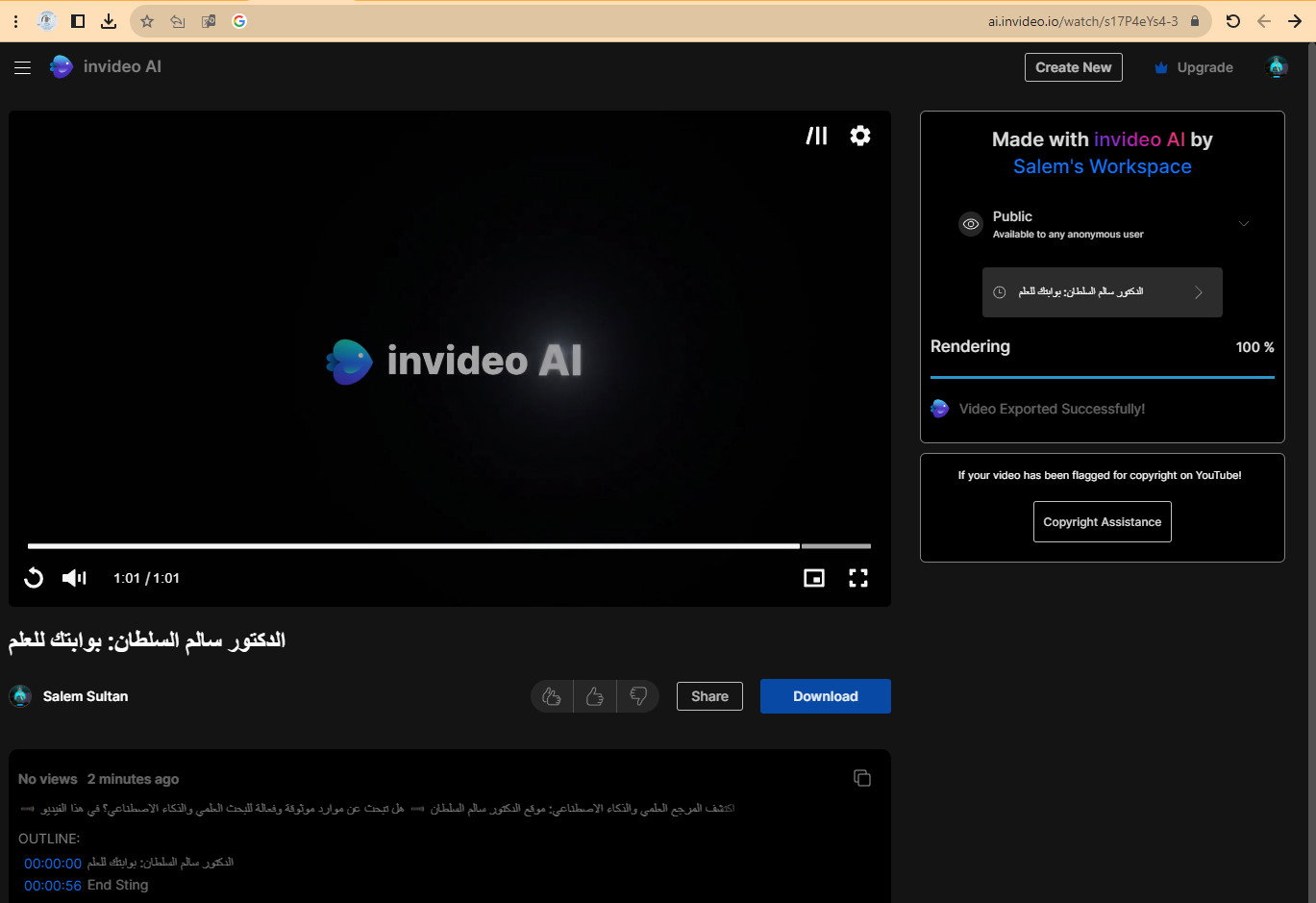Click the Create New button
The image size is (1316, 903).
(1073, 67)
